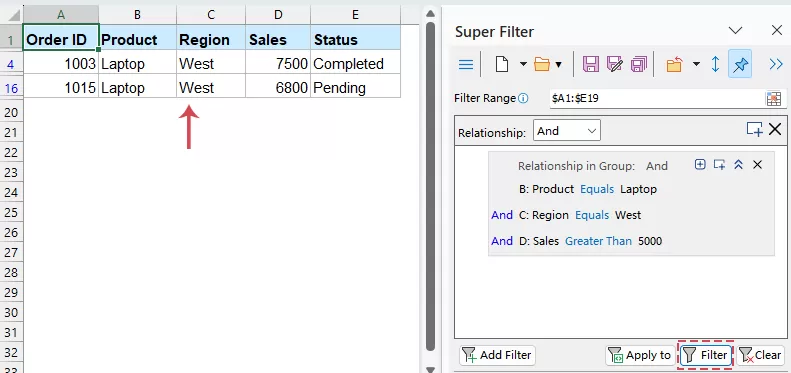Screen dimensions: 791x373
Task: Click the Greater Than operator link
Action: (x=598, y=241)
